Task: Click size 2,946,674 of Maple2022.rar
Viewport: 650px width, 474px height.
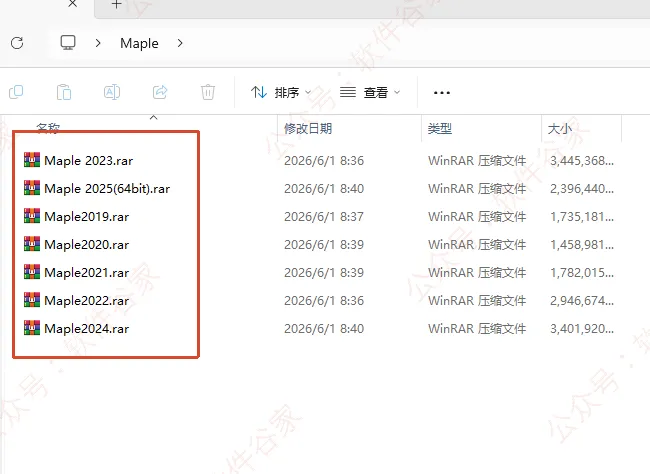Action: 582,301
